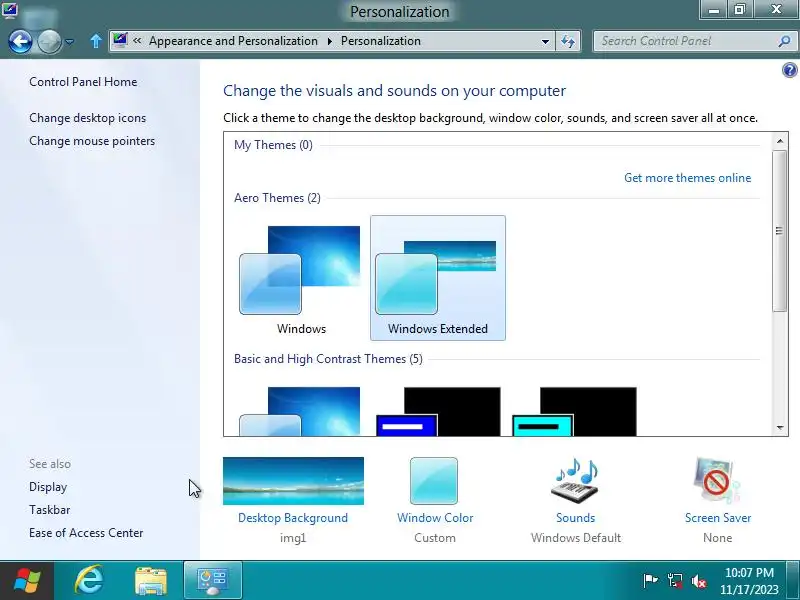Open Control Panel Home link
The height and width of the screenshot is (600, 800).
click(x=83, y=82)
